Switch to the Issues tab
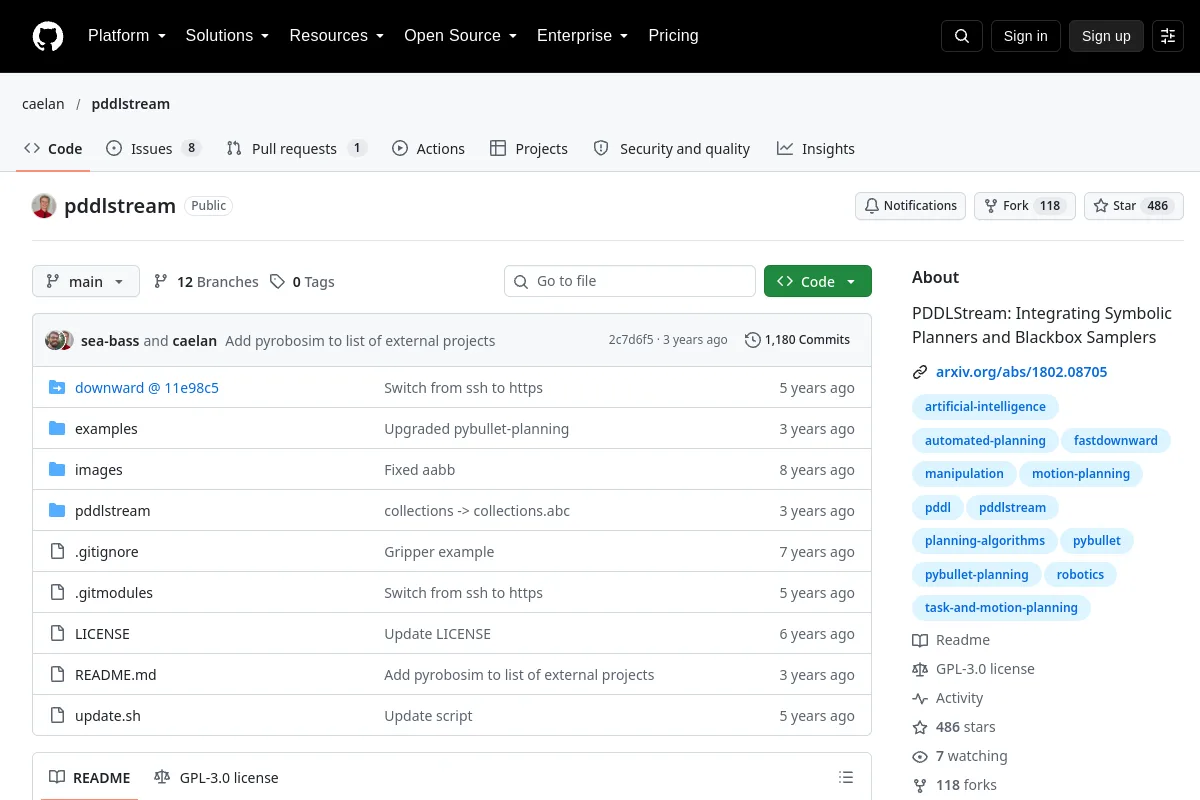 pos(154,149)
